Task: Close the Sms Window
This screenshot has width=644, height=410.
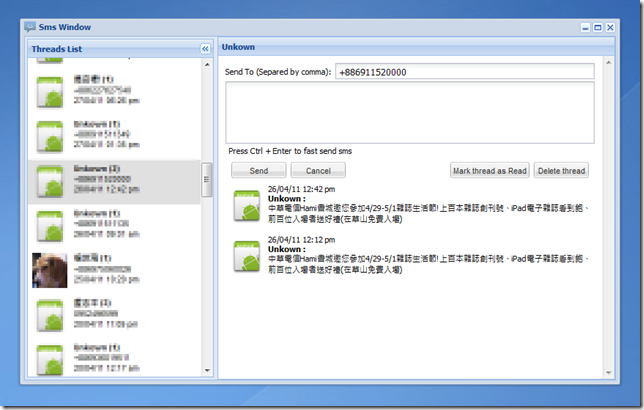Action: (610, 28)
